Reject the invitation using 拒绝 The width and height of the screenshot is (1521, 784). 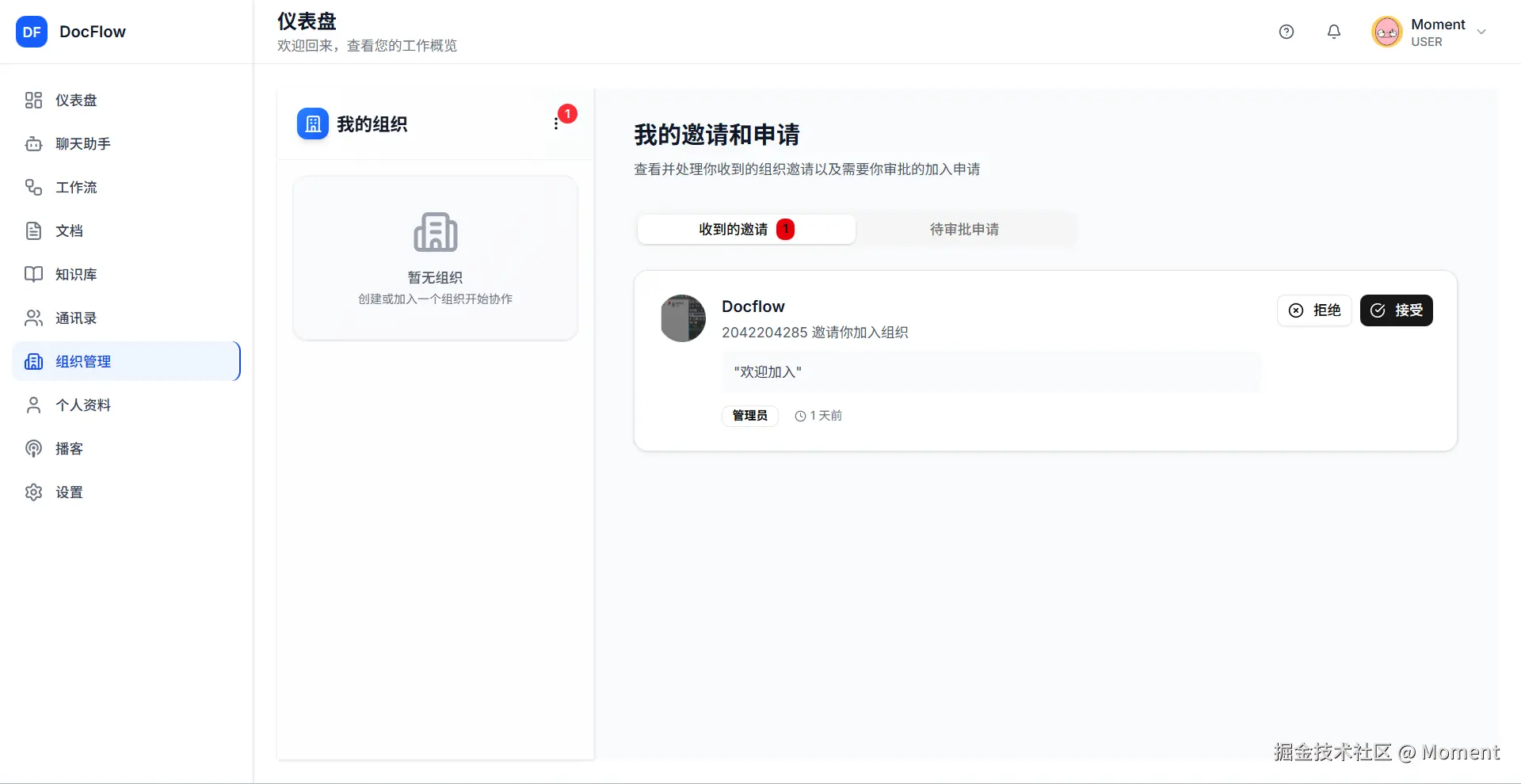(x=1314, y=310)
